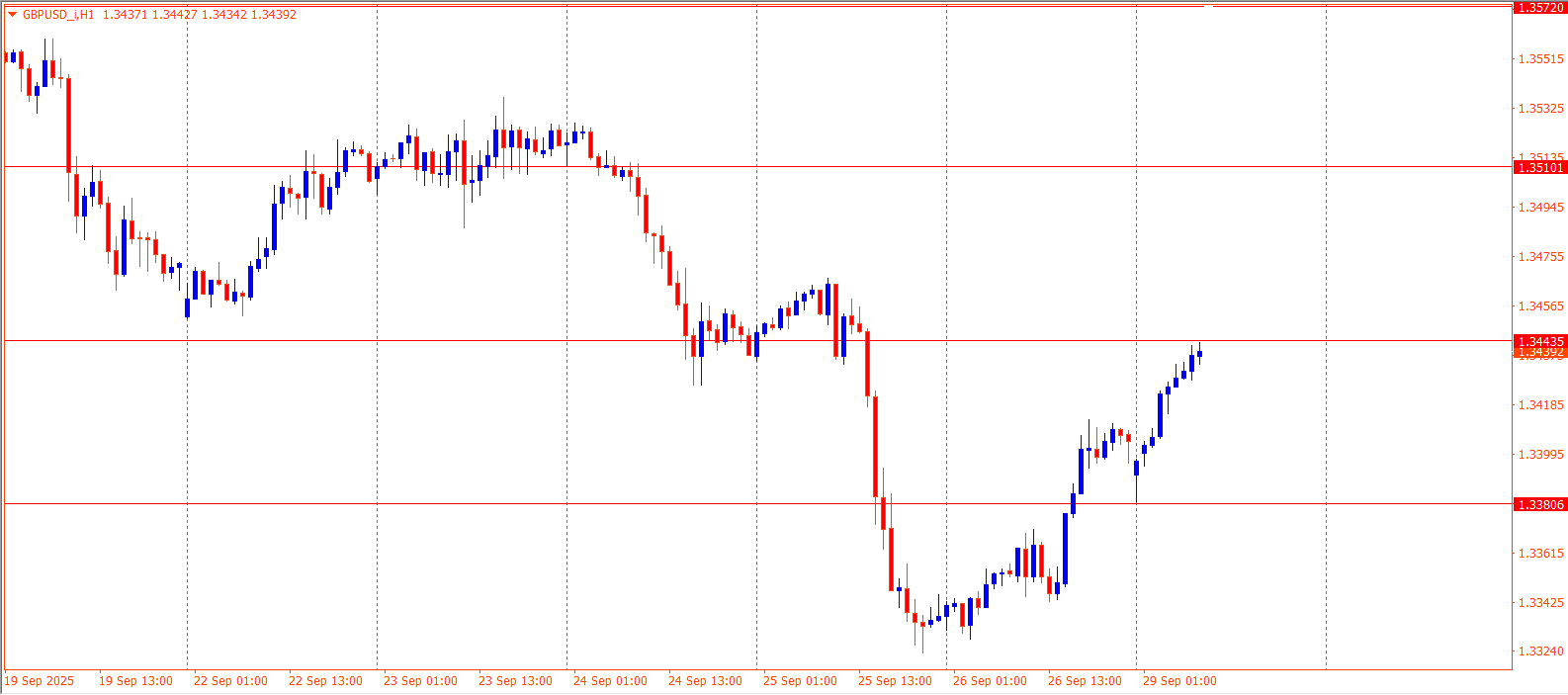The height and width of the screenshot is (695, 1568).
Task: Click the 1.33615 price scale label
Action: click(1540, 554)
